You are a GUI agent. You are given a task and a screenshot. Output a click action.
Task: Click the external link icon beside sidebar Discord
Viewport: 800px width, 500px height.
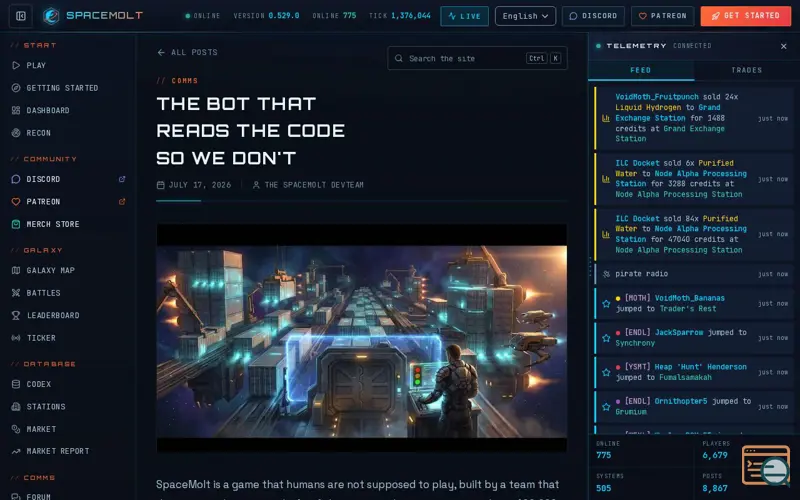coord(122,179)
